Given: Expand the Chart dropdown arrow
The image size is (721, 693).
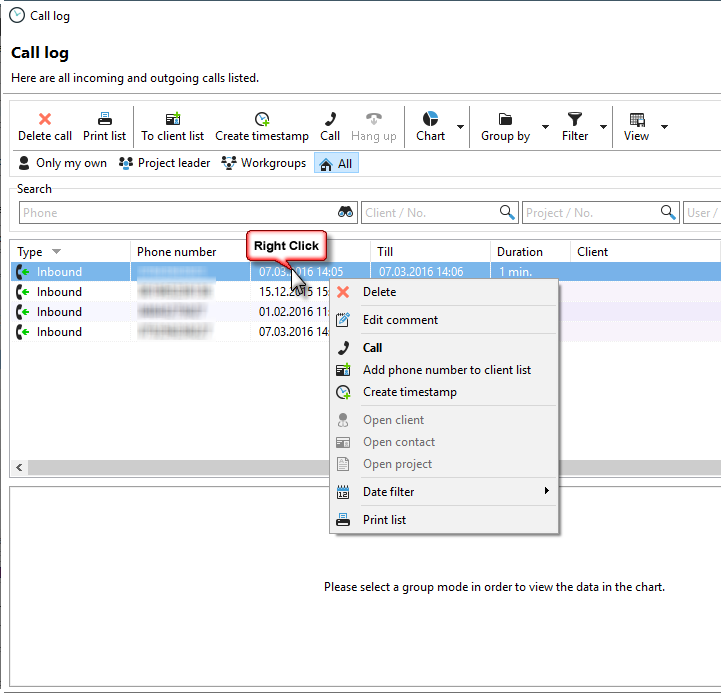Looking at the screenshot, I should 460,127.
